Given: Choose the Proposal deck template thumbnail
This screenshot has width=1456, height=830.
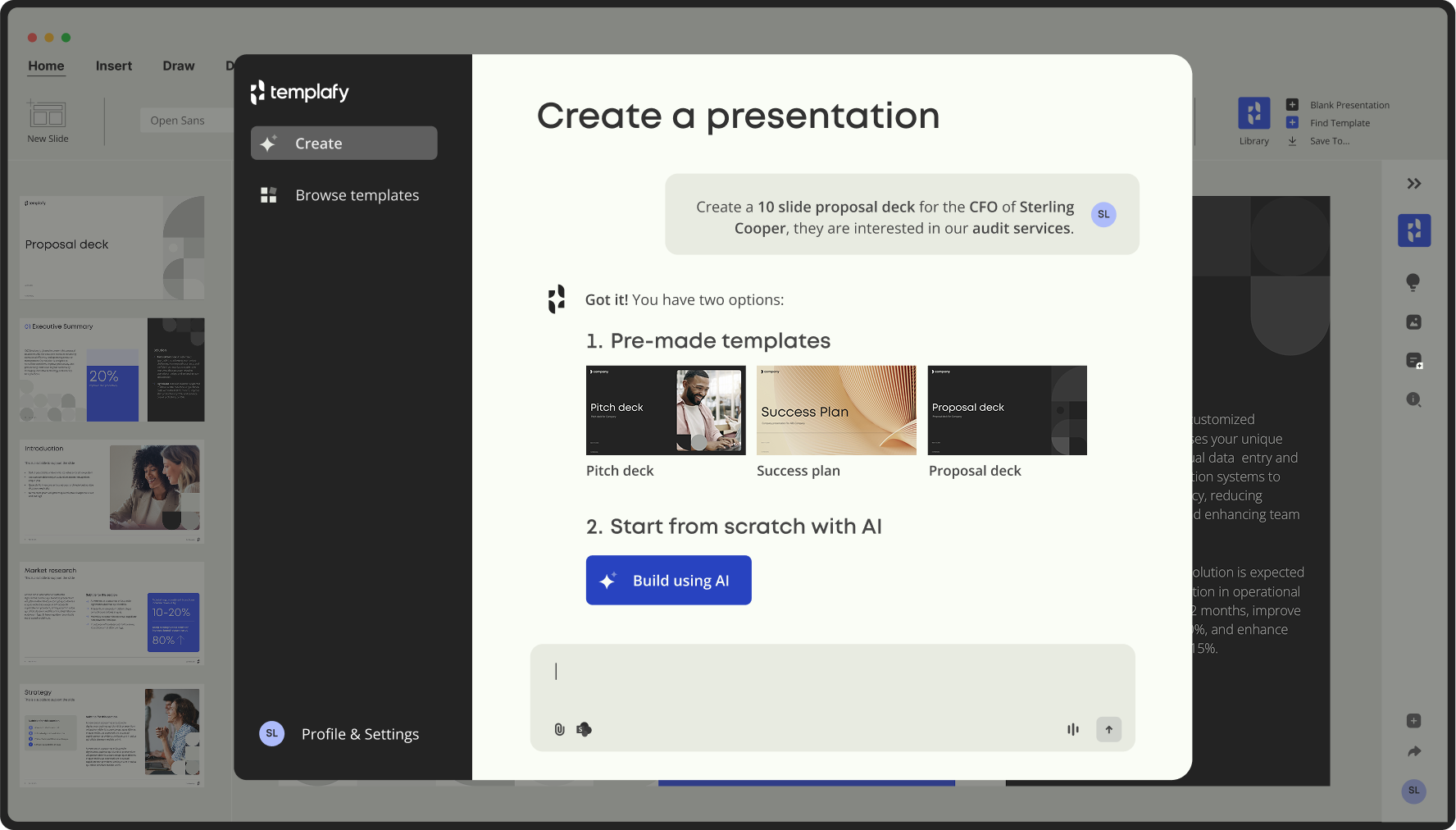Looking at the screenshot, I should point(1007,410).
